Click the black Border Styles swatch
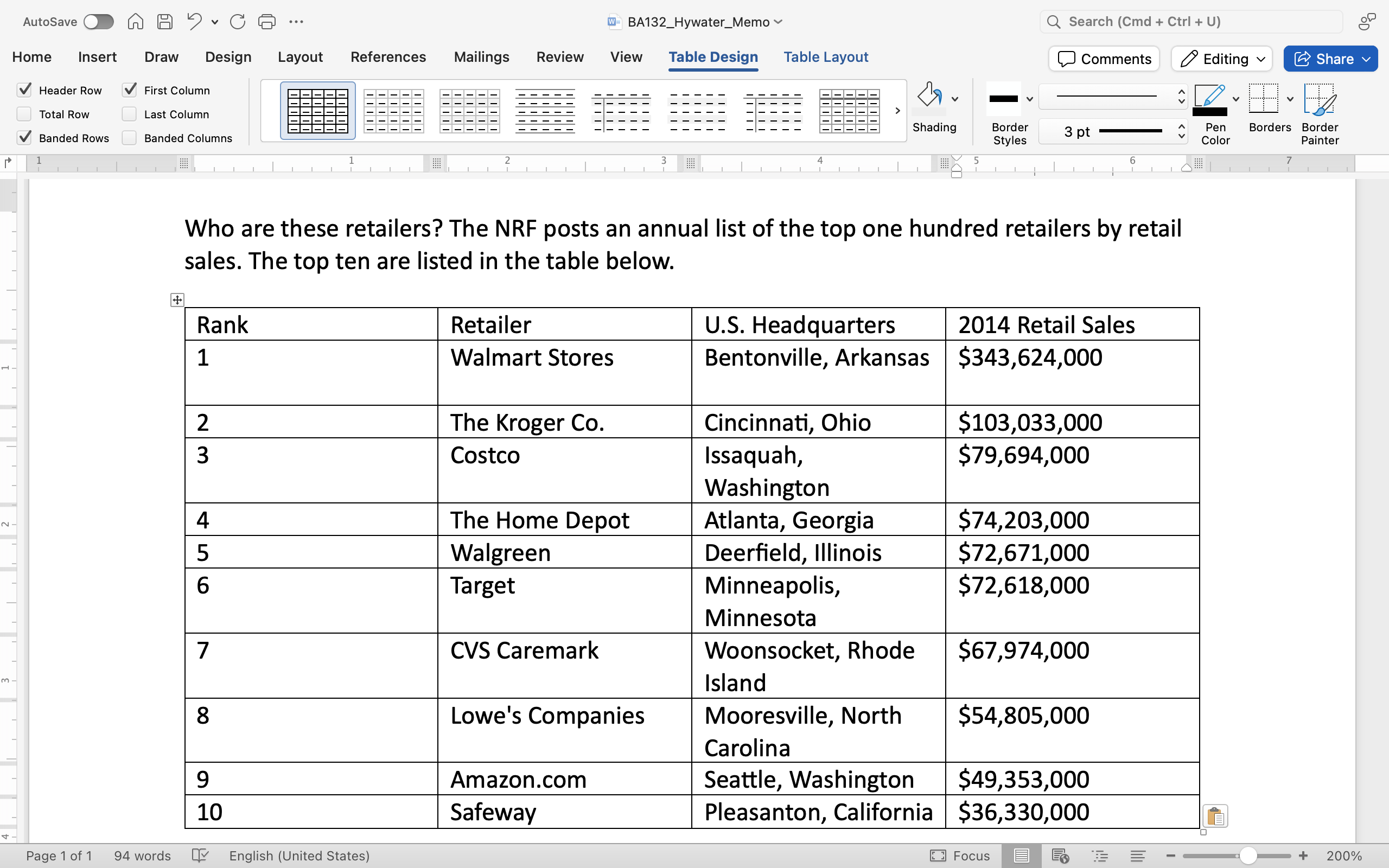 coord(1003,99)
